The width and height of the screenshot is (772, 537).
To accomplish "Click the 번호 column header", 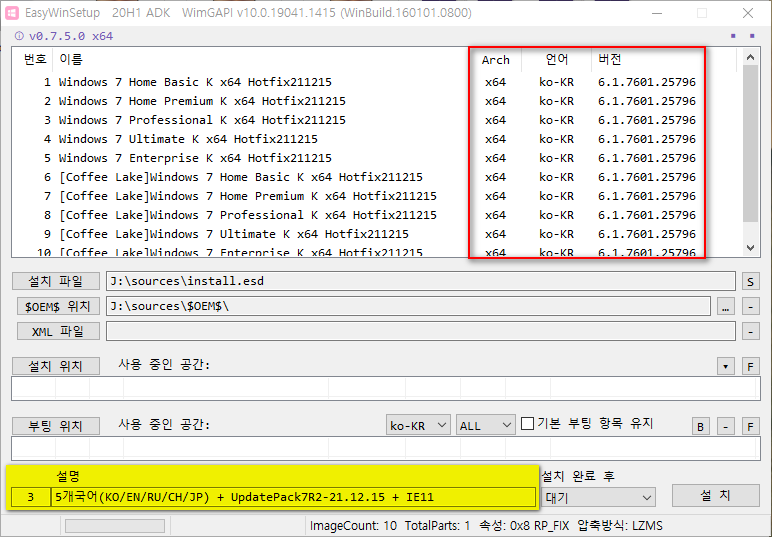I will [x=35, y=59].
